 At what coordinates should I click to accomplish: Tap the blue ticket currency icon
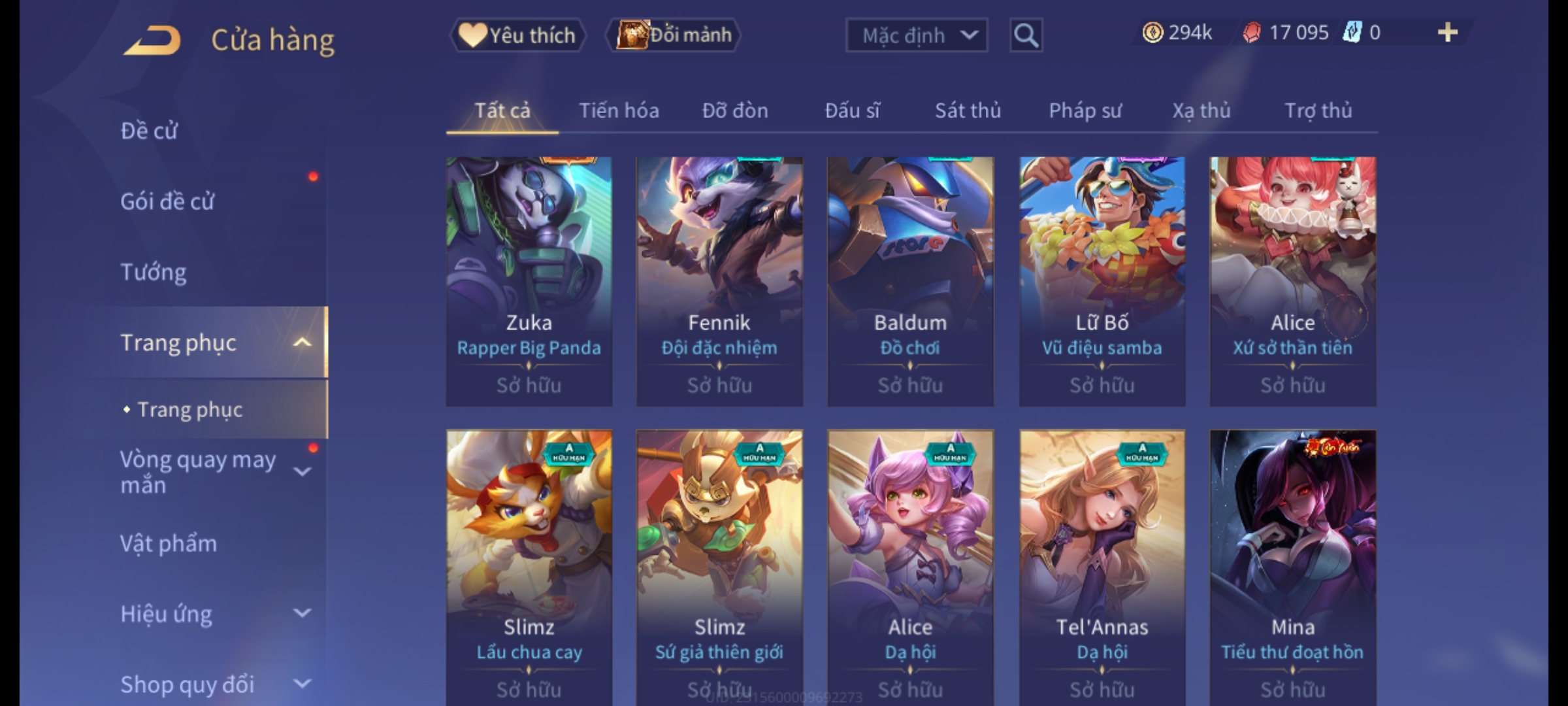point(1352,33)
